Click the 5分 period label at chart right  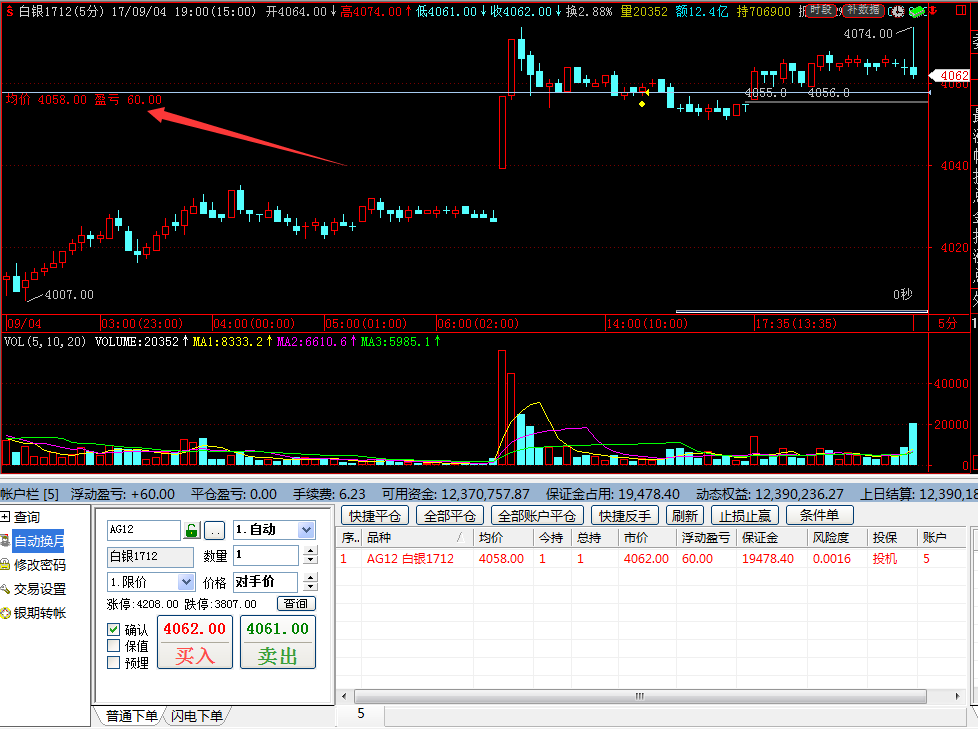pyautogui.click(x=947, y=323)
